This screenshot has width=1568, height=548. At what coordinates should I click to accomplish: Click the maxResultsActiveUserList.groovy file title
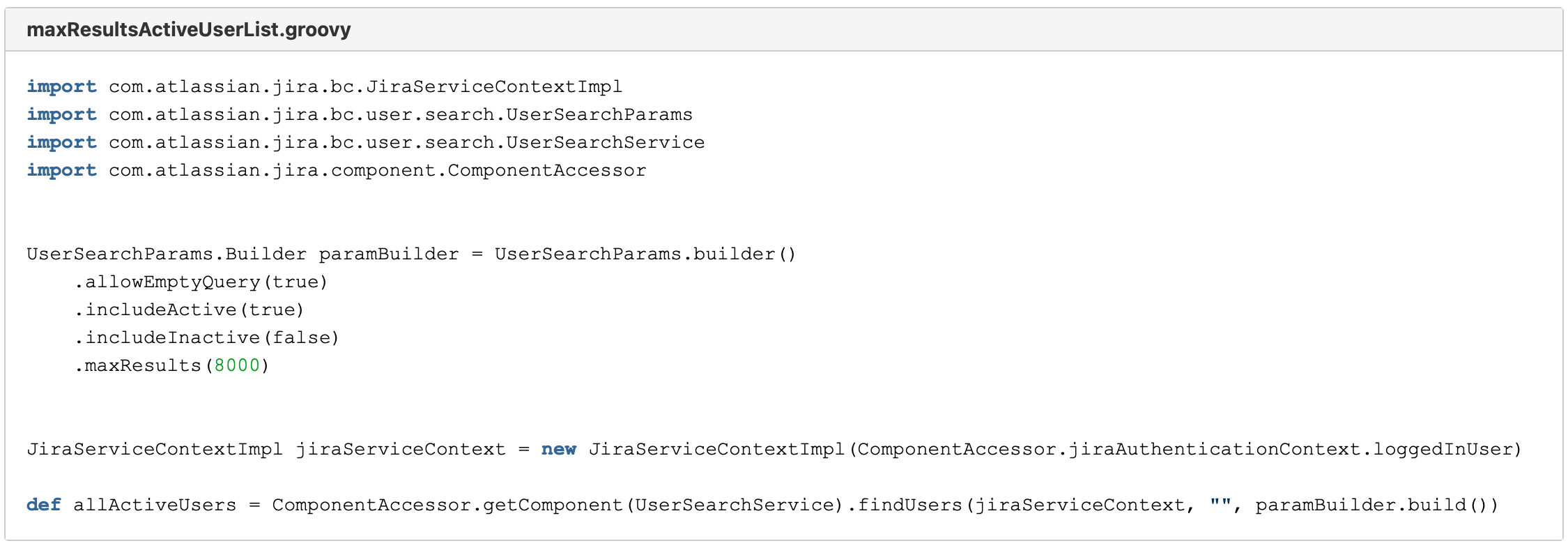point(188,30)
